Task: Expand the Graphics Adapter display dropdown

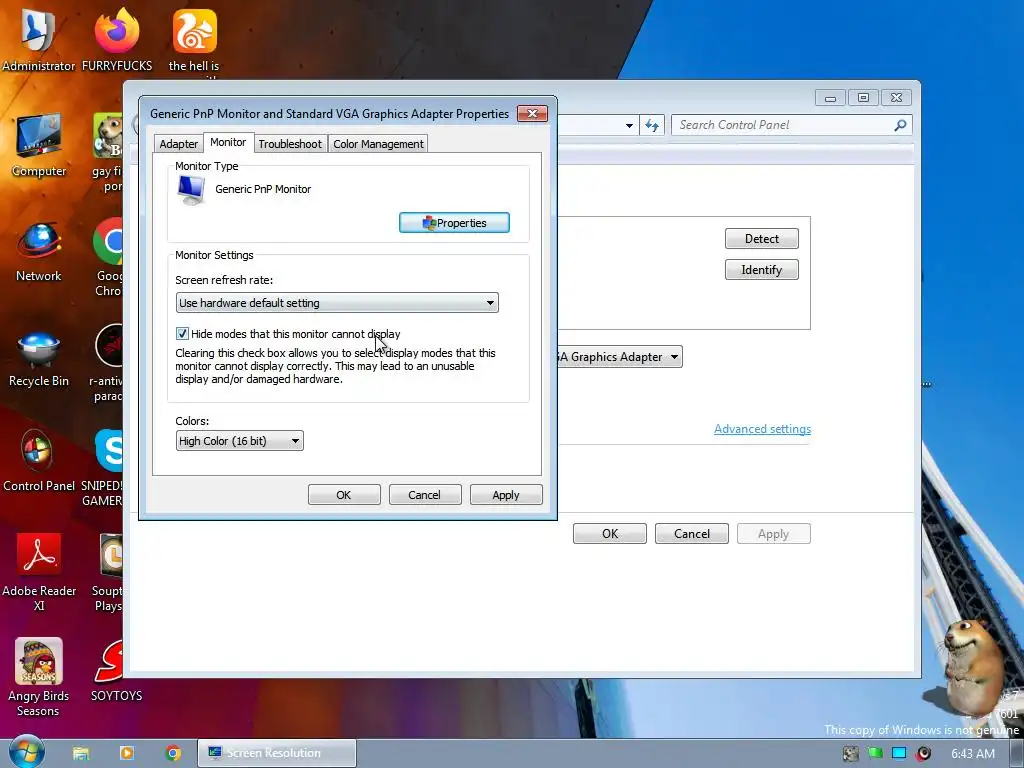Action: point(619,357)
